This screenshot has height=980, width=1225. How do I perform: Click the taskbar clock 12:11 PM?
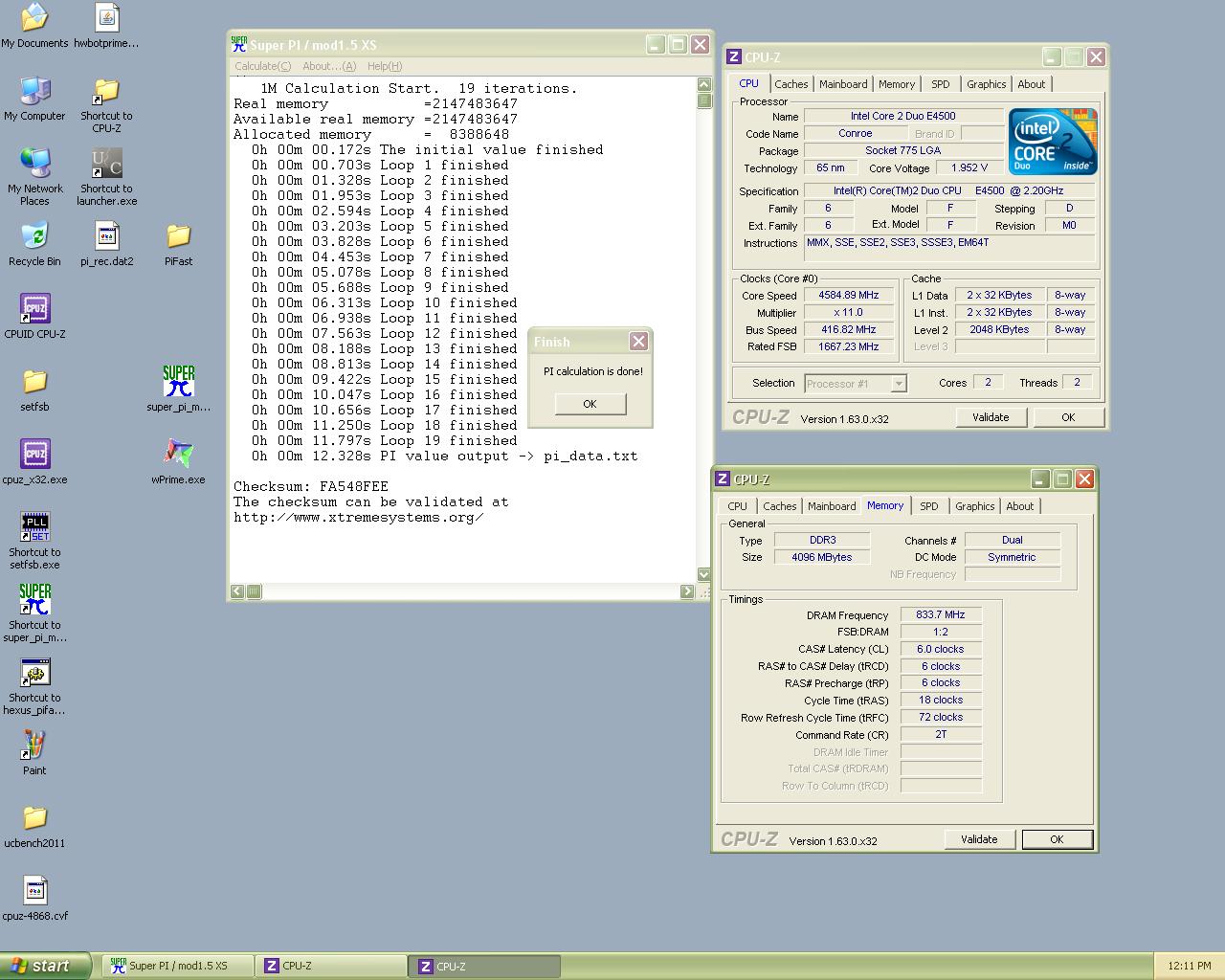point(1190,966)
